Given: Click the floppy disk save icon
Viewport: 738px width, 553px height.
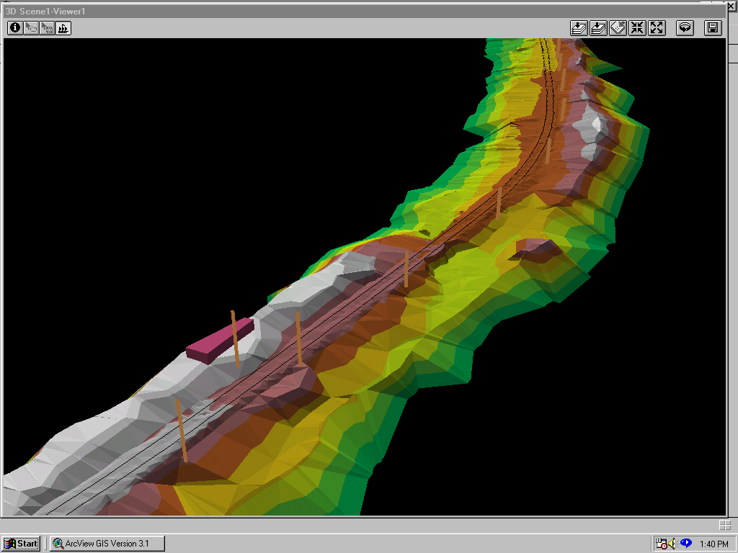Looking at the screenshot, I should pos(713,28).
